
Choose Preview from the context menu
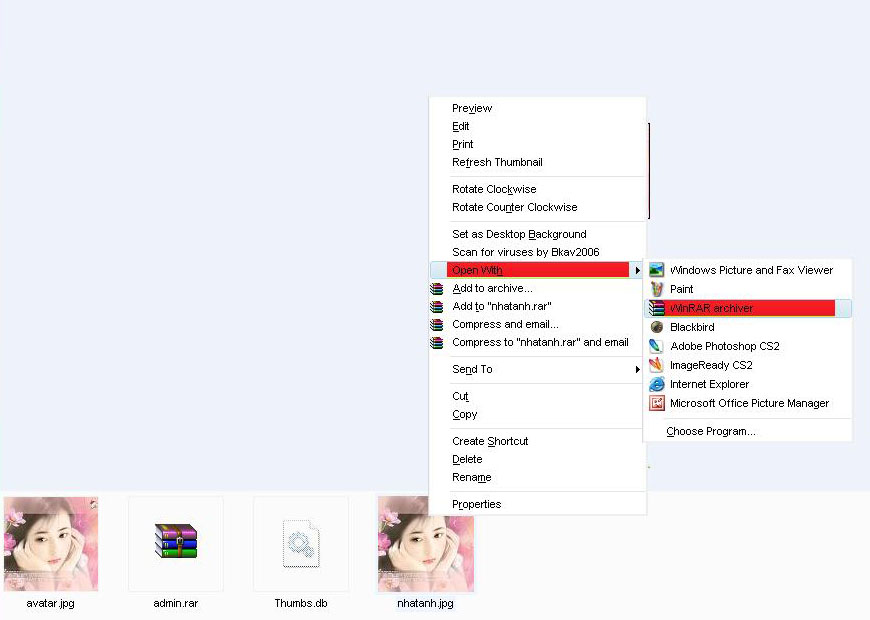(538, 108)
